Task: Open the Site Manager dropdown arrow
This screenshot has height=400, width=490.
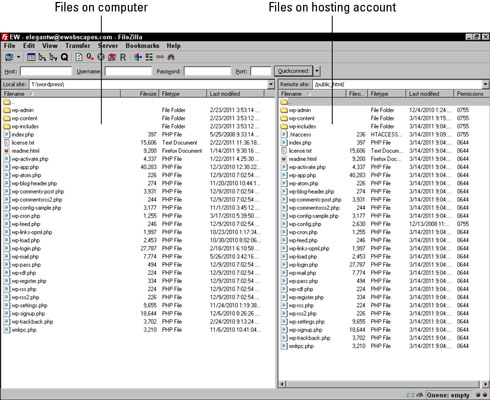Action: click(x=18, y=57)
